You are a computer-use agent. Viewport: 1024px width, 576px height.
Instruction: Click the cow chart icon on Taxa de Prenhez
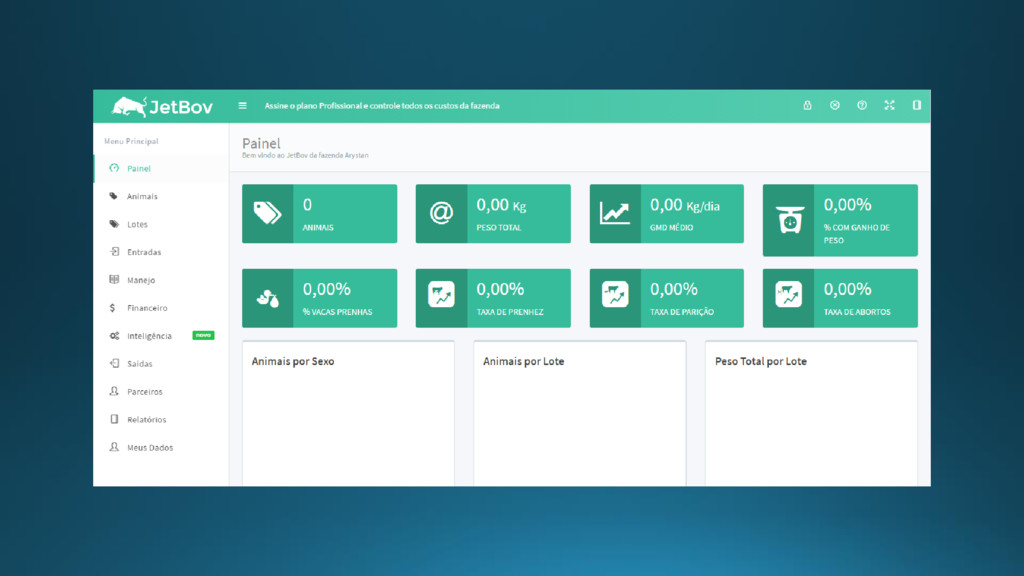pos(441,295)
